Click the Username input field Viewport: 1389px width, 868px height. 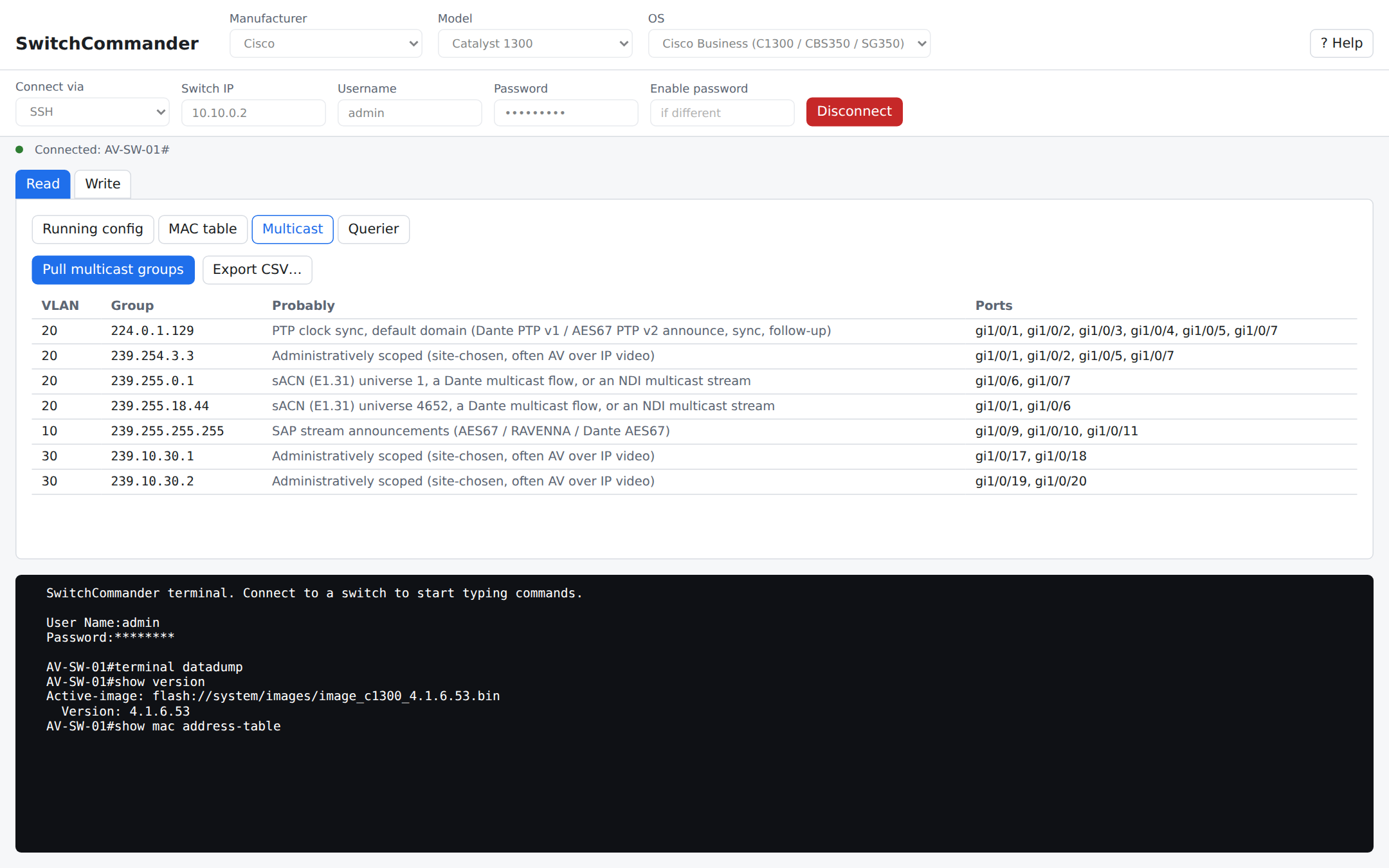(410, 113)
